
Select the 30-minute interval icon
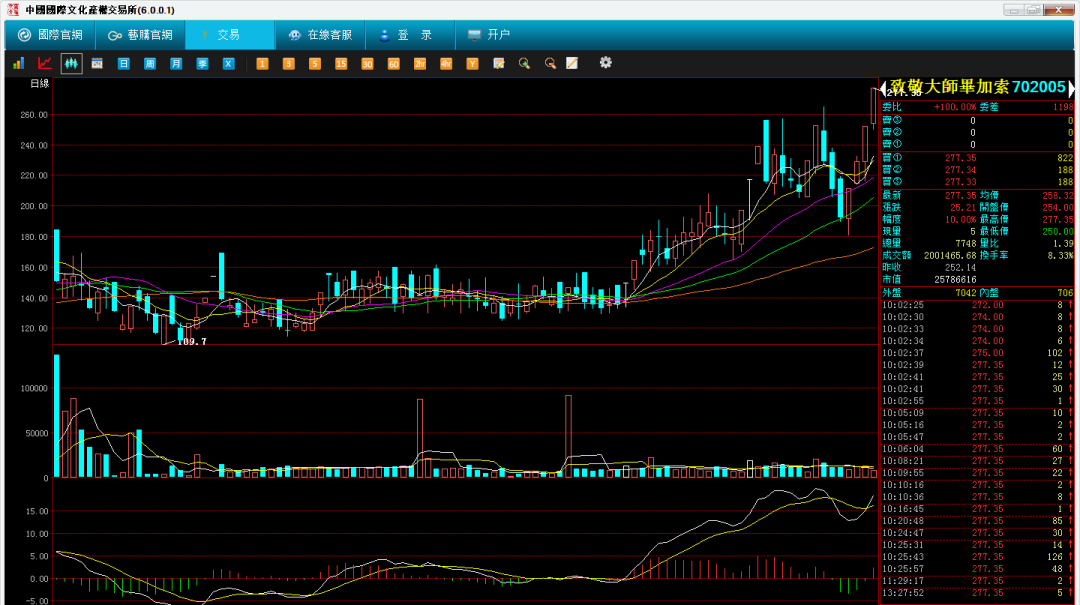366,63
